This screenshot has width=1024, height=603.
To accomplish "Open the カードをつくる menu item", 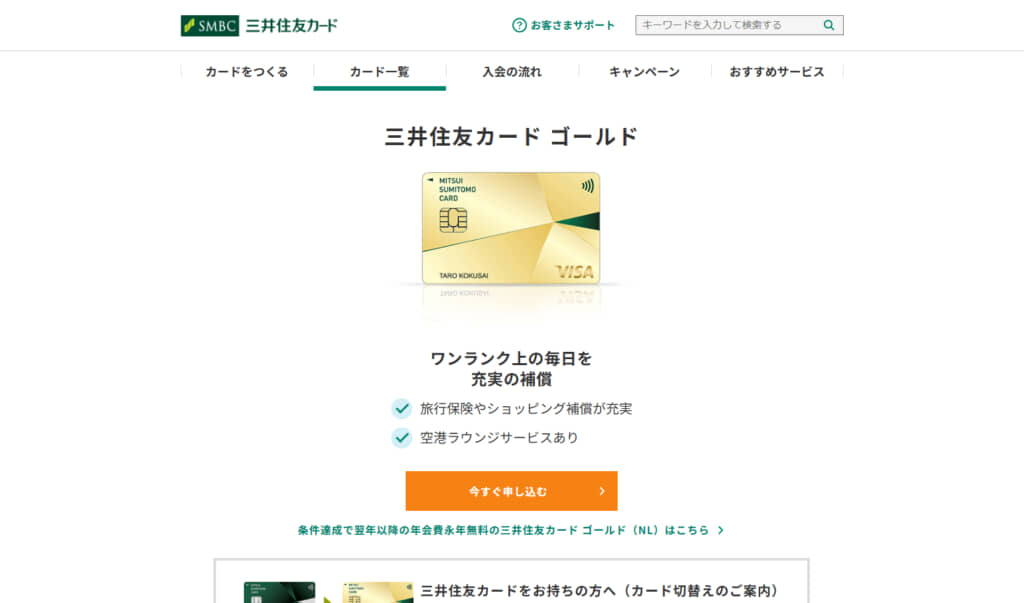I will 247,72.
